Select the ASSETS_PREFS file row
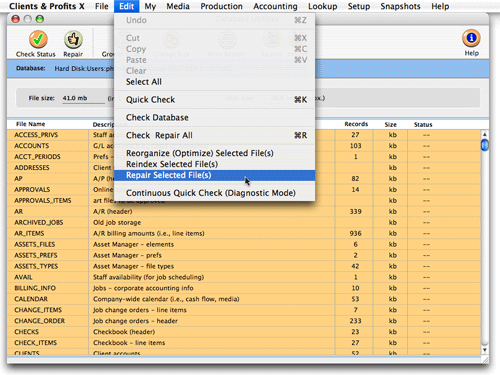 pos(244,255)
